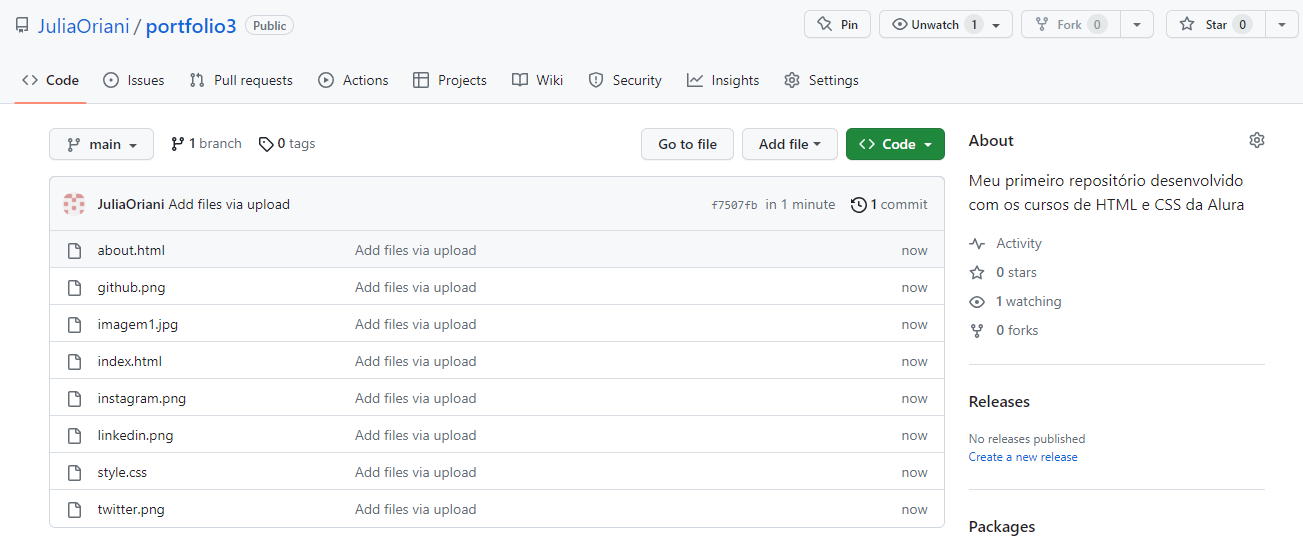The width and height of the screenshot is (1303, 540).
Task: Click Create a new release link
Action: 1023,457
